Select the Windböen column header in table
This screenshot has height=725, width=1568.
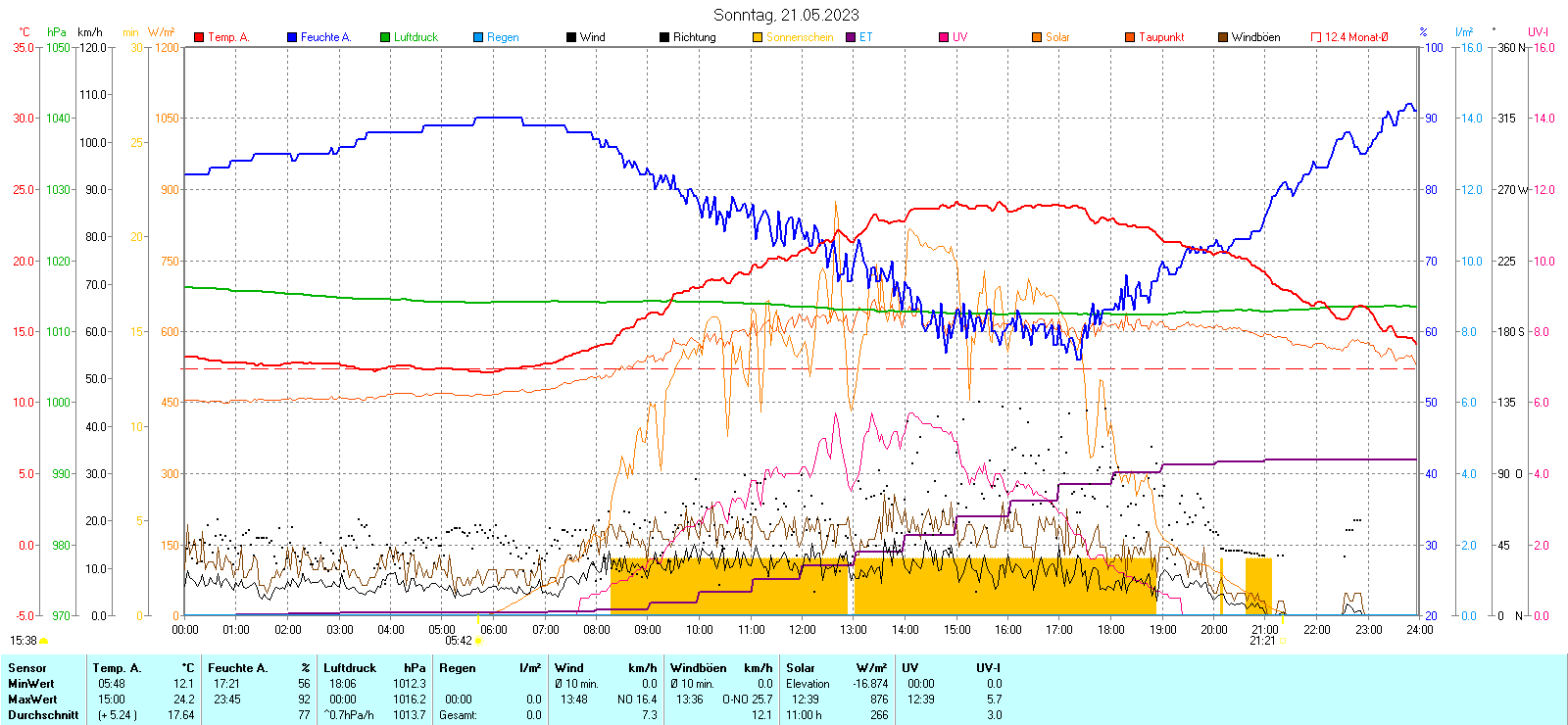tap(698, 668)
